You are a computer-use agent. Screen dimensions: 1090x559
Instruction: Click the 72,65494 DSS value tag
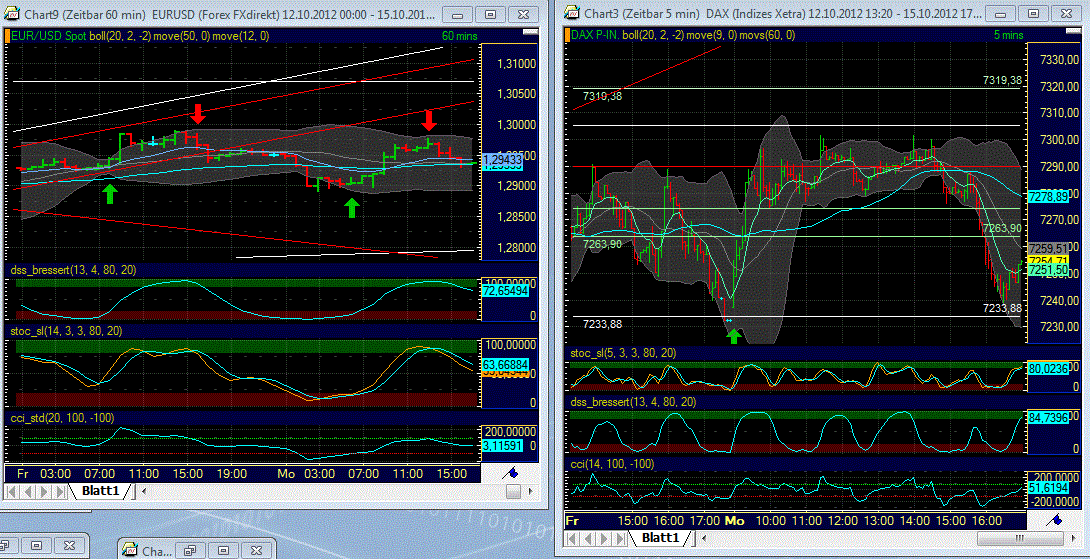pyautogui.click(x=505, y=293)
